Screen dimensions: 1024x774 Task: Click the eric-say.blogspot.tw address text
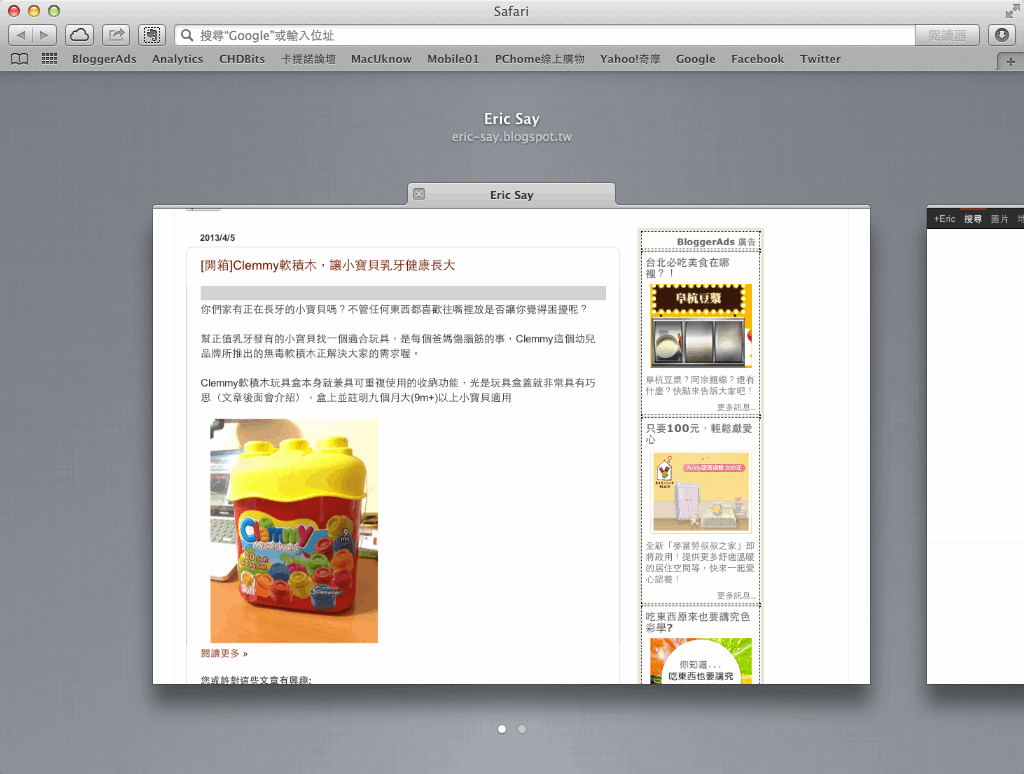[x=512, y=137]
